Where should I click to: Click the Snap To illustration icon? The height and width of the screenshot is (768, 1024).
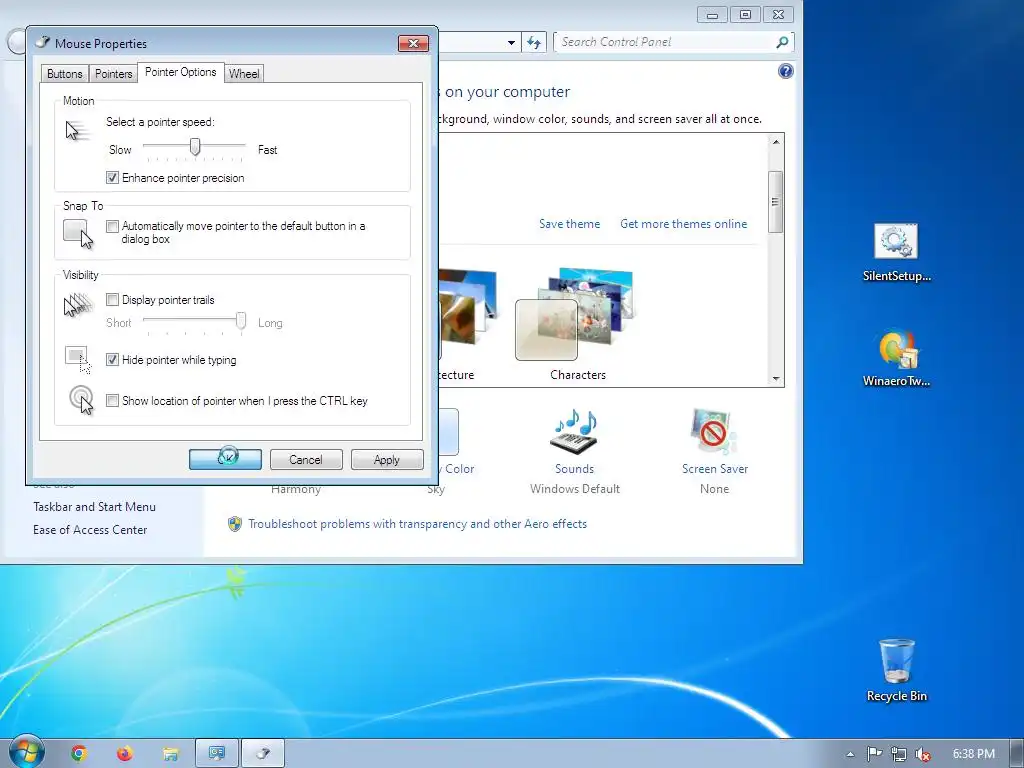click(78, 234)
